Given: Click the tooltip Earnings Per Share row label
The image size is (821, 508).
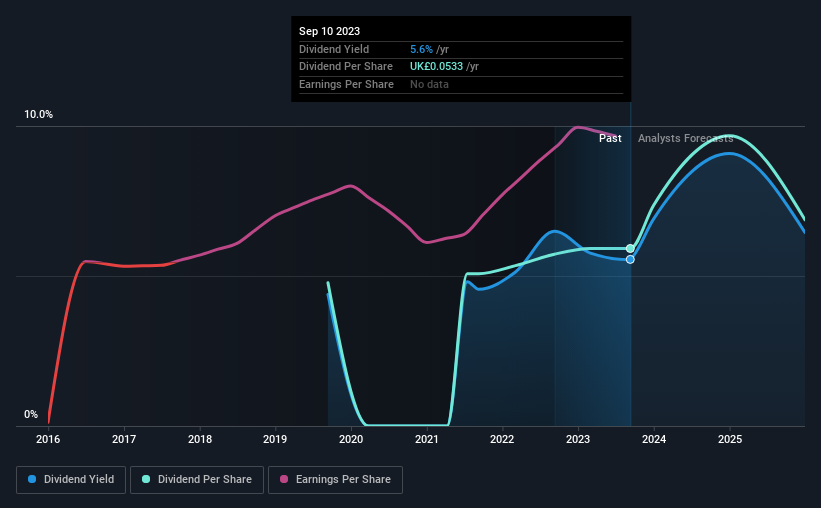Looking at the screenshot, I should click(x=347, y=84).
